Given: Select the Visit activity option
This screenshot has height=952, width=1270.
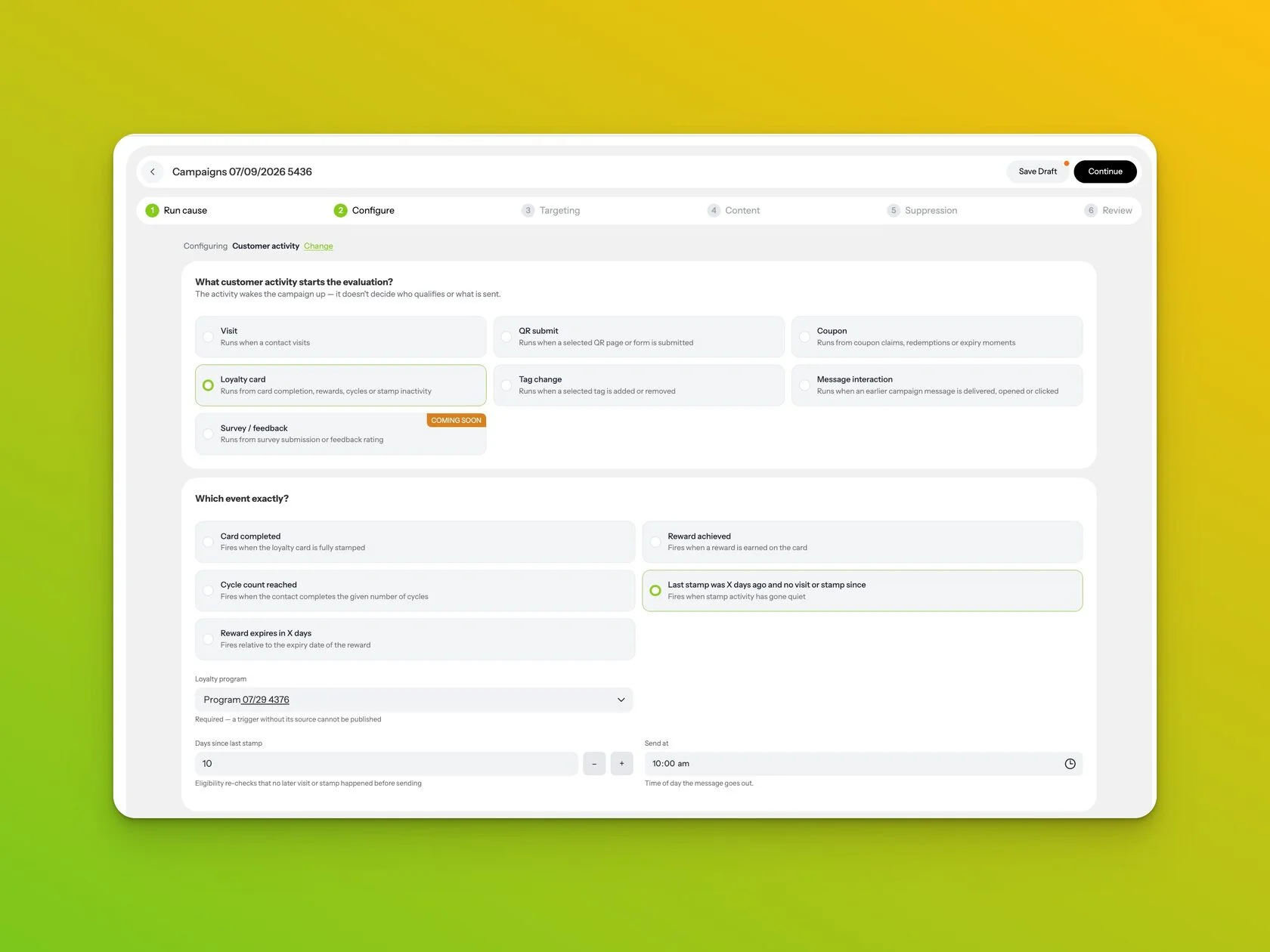Looking at the screenshot, I should click(x=340, y=337).
